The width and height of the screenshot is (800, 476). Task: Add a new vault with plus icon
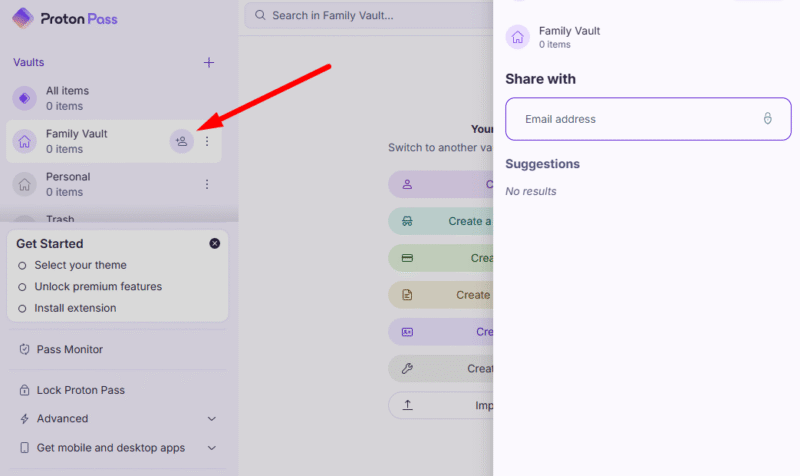(209, 62)
